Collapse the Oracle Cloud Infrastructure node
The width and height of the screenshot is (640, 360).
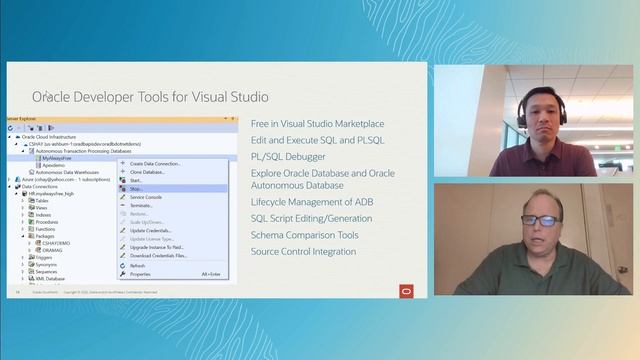(9, 137)
